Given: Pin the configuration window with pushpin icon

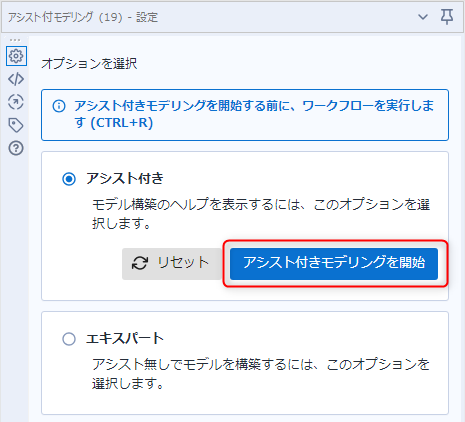Looking at the screenshot, I should pos(447,17).
